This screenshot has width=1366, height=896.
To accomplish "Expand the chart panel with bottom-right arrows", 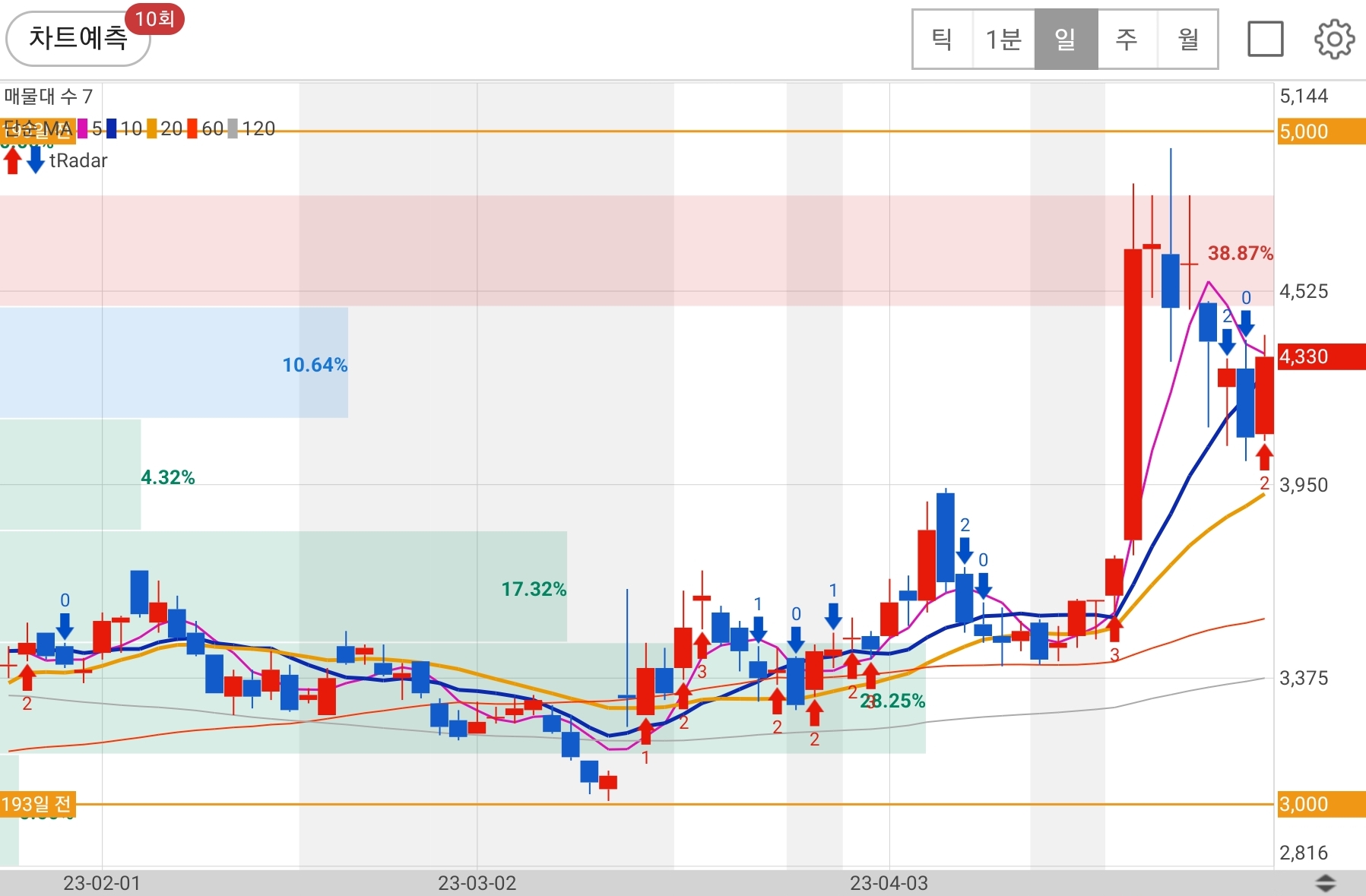I will (x=1325, y=883).
